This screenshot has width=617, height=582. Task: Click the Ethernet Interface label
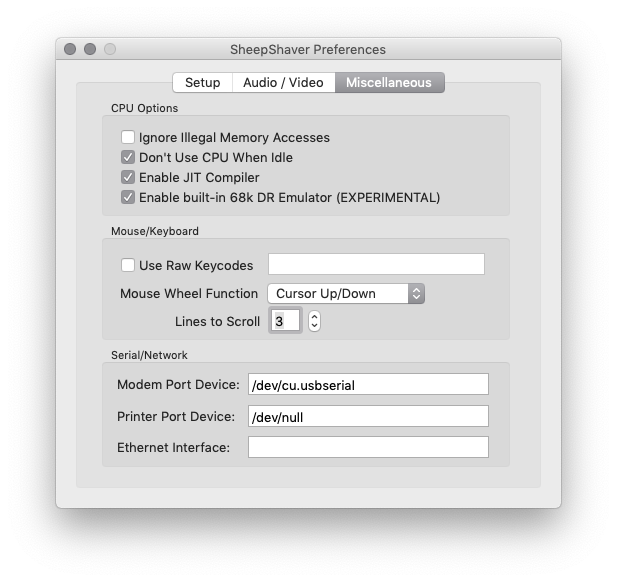174,447
